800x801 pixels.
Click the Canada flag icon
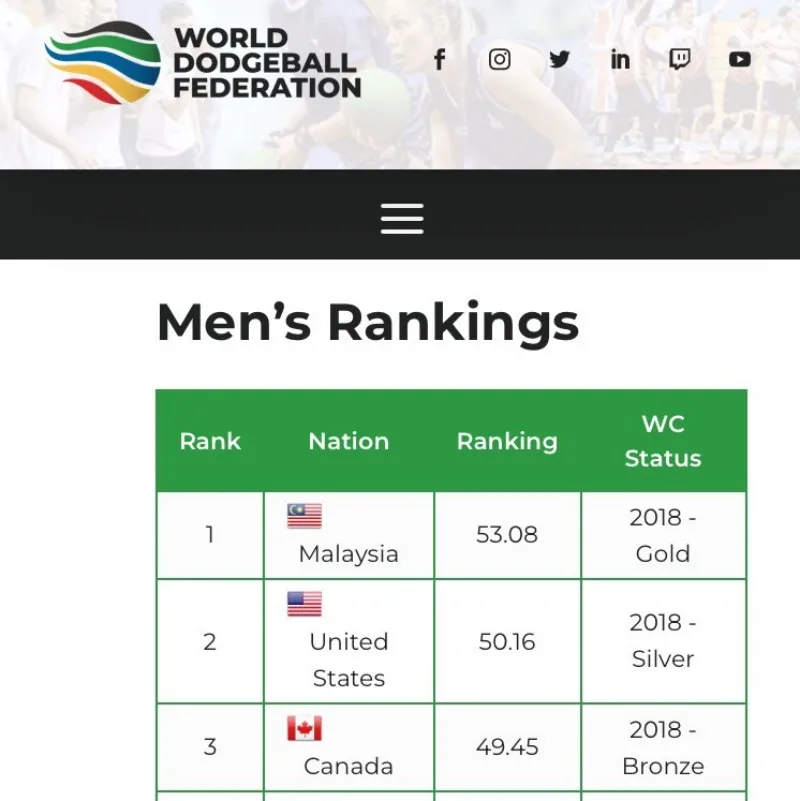[x=304, y=729]
